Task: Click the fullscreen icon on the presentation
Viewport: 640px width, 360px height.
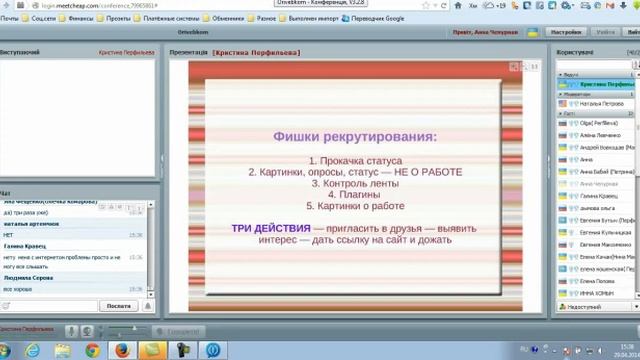Action: [513, 67]
